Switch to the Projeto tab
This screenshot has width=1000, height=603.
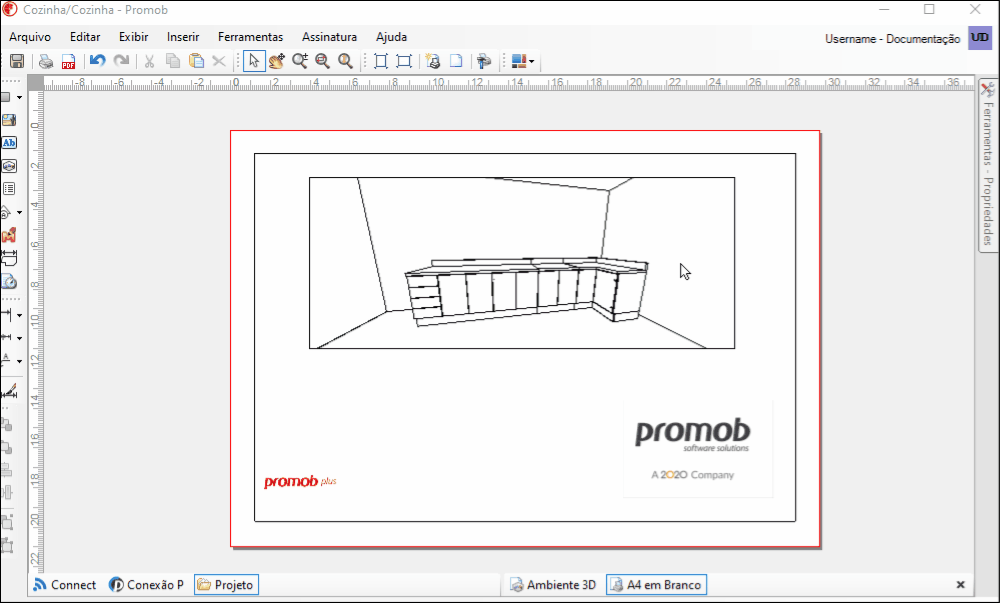tap(226, 585)
